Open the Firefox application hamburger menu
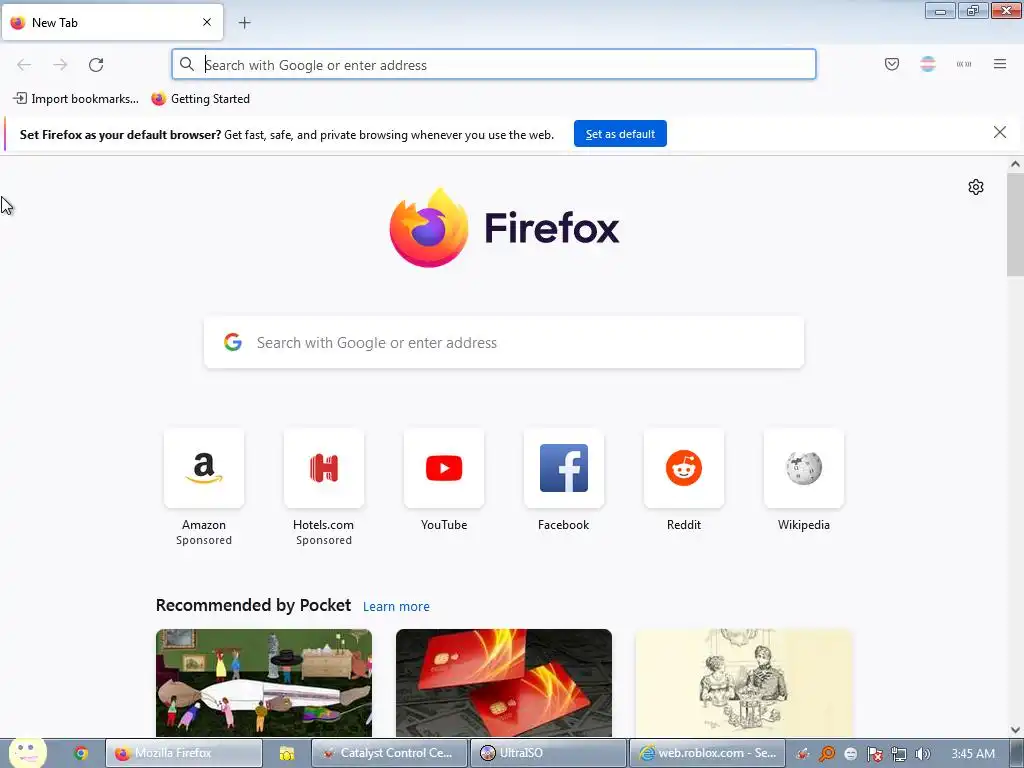This screenshot has height=768, width=1024. 999,64
